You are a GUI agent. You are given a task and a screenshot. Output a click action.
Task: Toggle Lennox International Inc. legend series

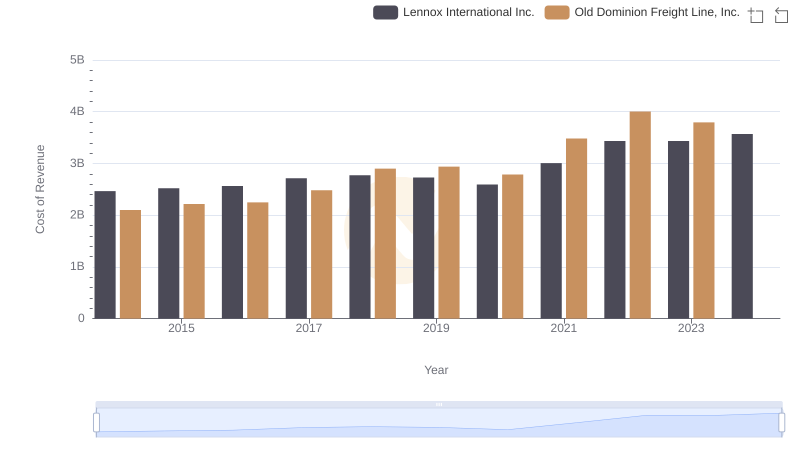tap(454, 12)
